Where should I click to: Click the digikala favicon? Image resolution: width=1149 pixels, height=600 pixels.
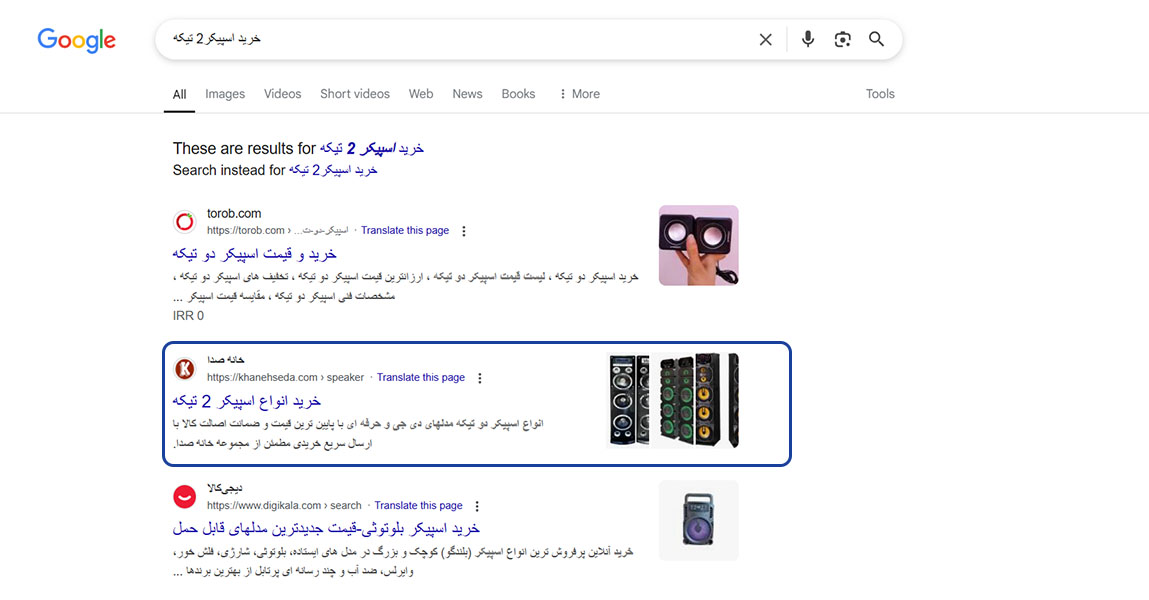coord(185,497)
